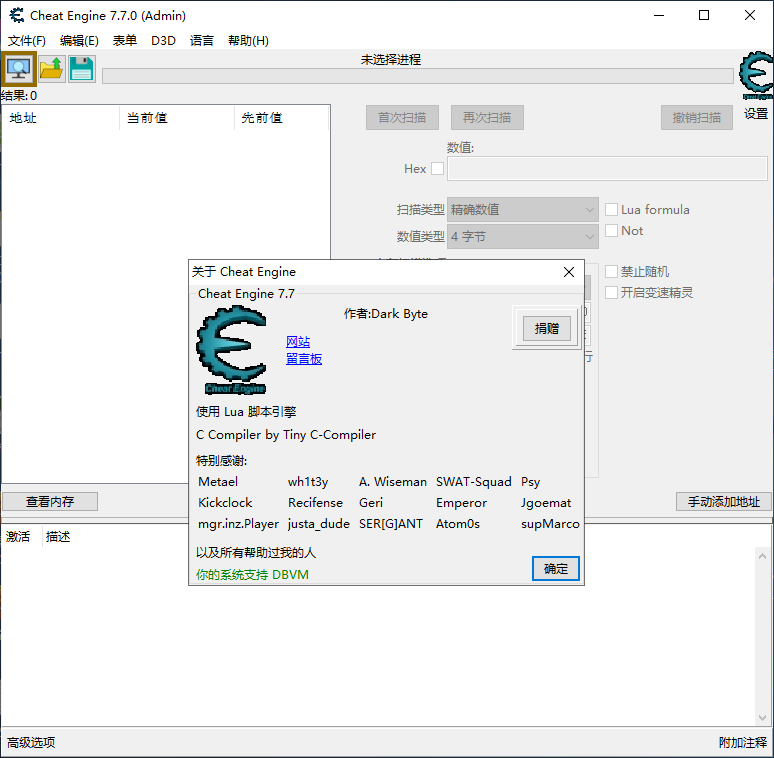Screen dimensions: 774x758
Task: Click the 高级选项 status bar entry
Action: pos(31,742)
